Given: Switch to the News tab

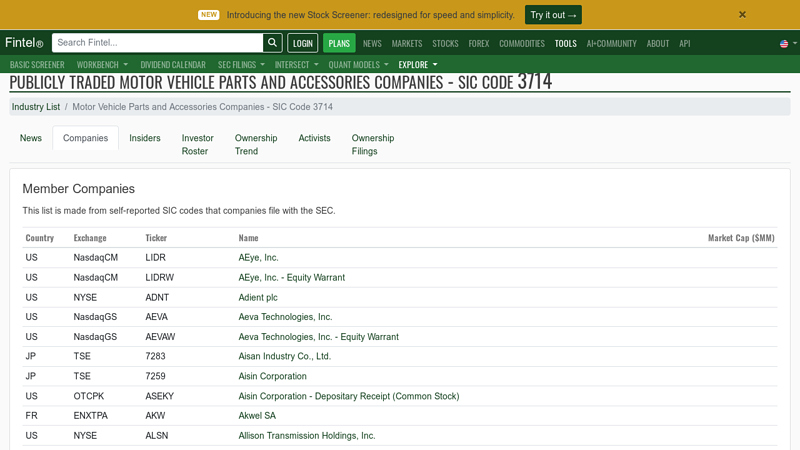Looking at the screenshot, I should pyautogui.click(x=31, y=138).
